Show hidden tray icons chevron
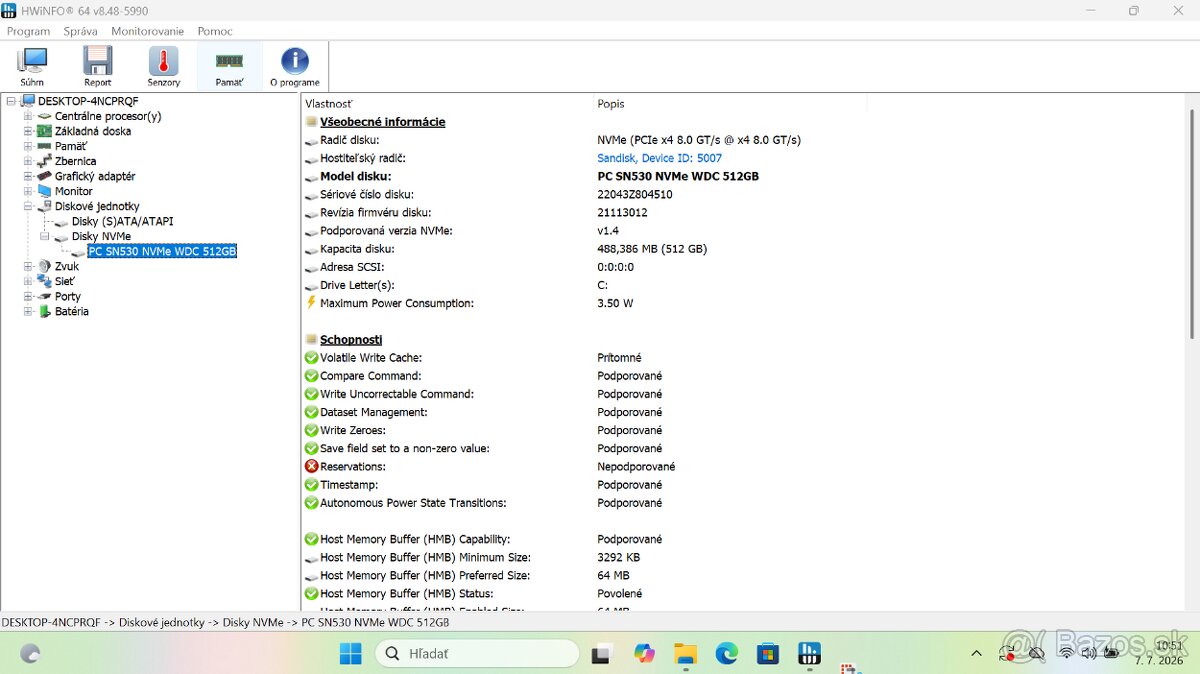The width and height of the screenshot is (1200, 674). (x=976, y=653)
